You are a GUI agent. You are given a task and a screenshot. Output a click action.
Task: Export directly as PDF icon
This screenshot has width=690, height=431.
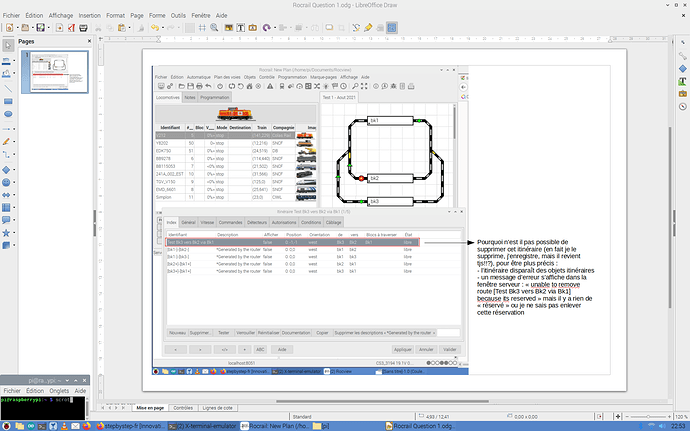tap(71, 28)
